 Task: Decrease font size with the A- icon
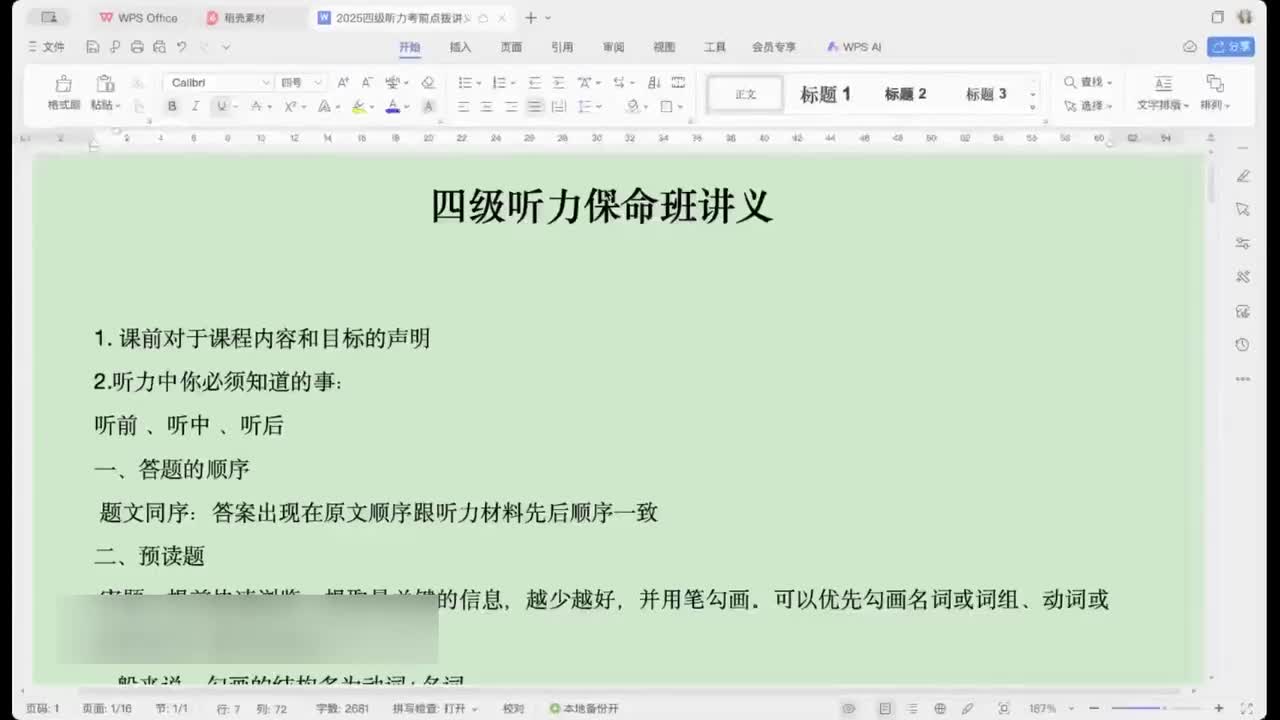pos(366,83)
